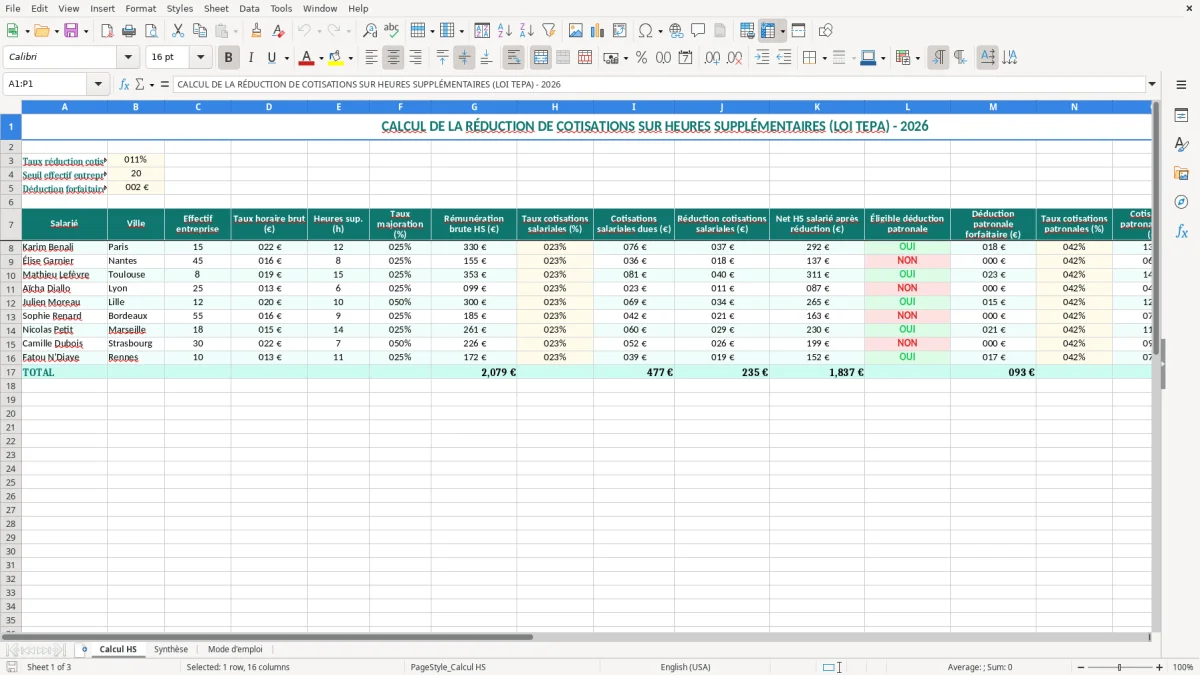
Task: Open the Navigator in the sidebar
Action: click(x=1181, y=202)
